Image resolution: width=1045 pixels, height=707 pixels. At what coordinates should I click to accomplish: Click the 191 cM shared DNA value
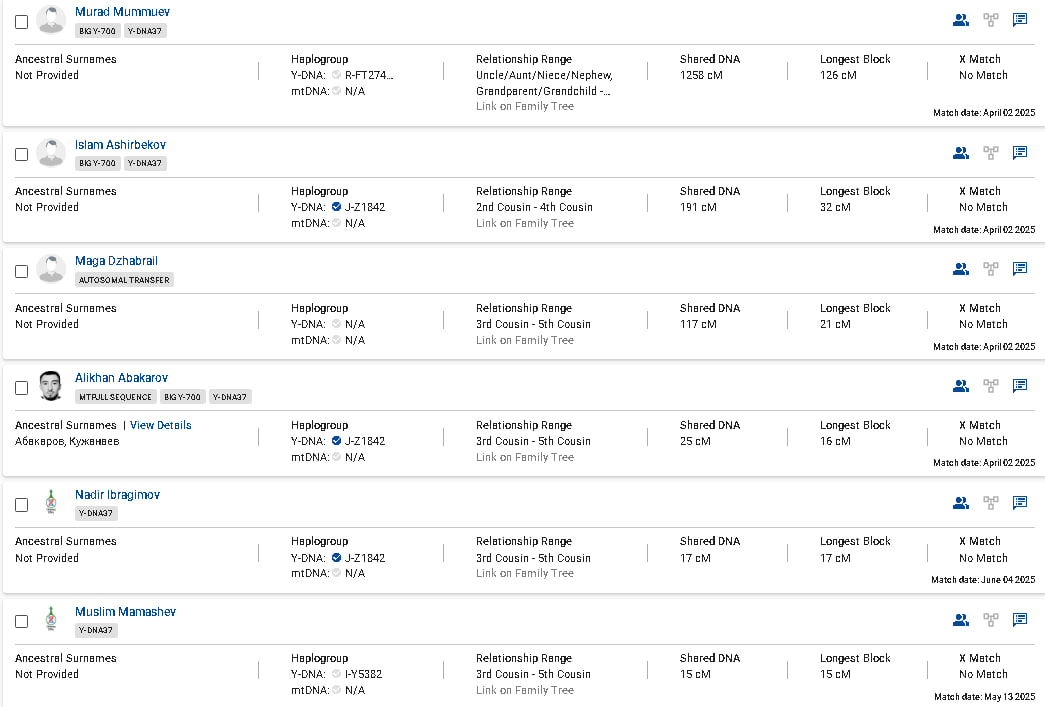pyautogui.click(x=698, y=207)
